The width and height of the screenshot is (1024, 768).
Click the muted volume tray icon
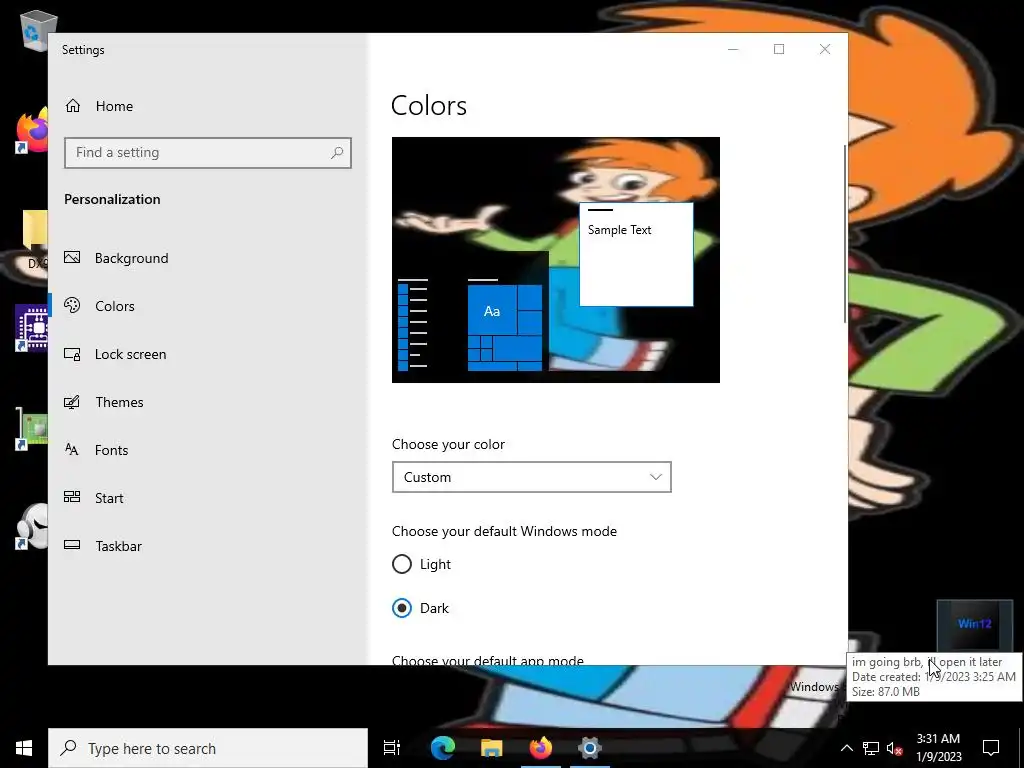895,748
